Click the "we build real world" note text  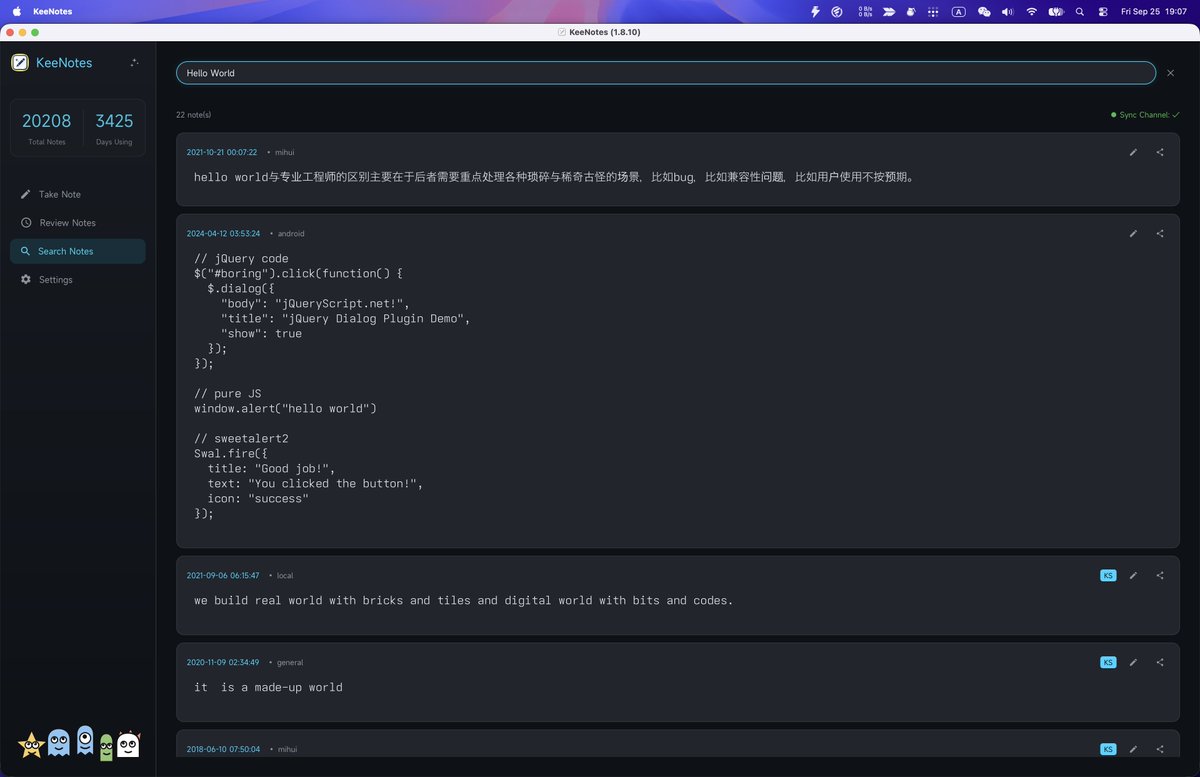click(463, 600)
